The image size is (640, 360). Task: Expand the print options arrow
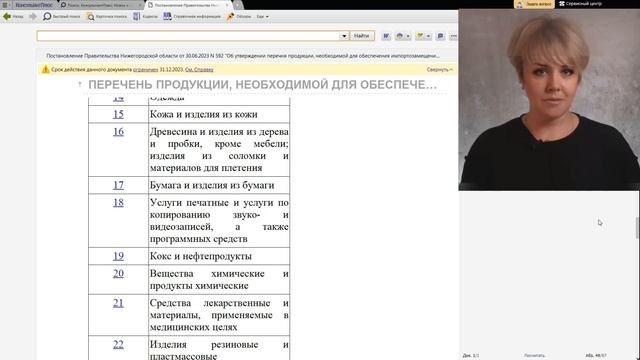click(408, 36)
